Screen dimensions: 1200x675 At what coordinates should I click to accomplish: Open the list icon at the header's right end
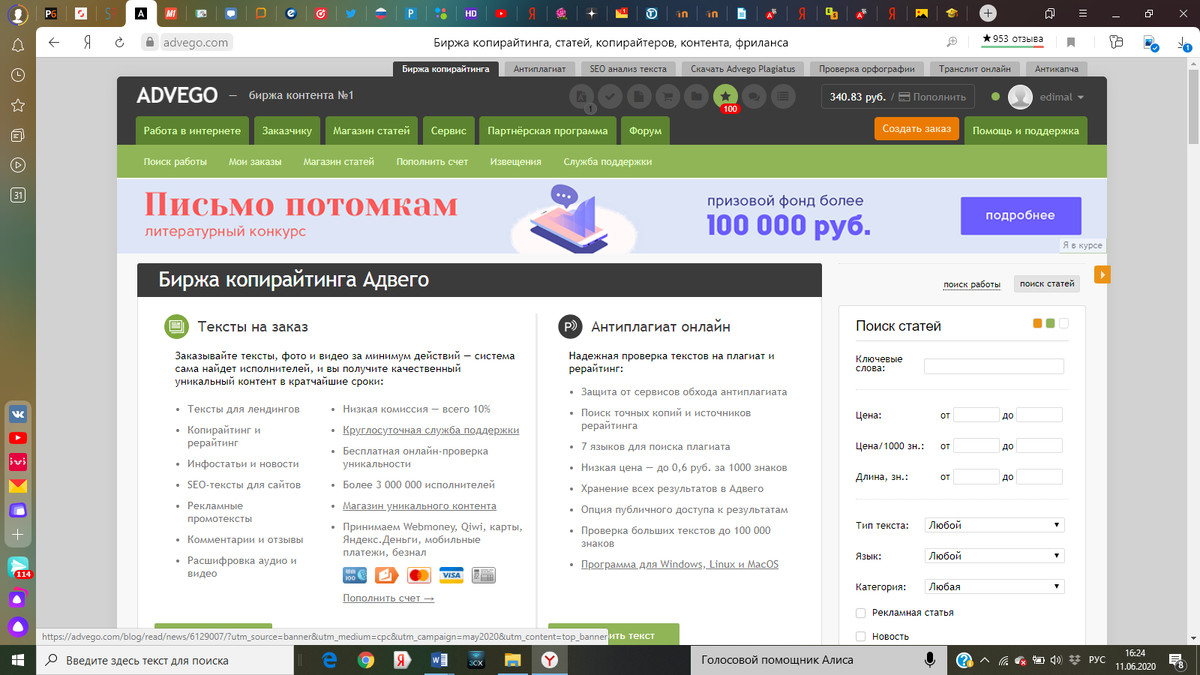[x=782, y=97]
